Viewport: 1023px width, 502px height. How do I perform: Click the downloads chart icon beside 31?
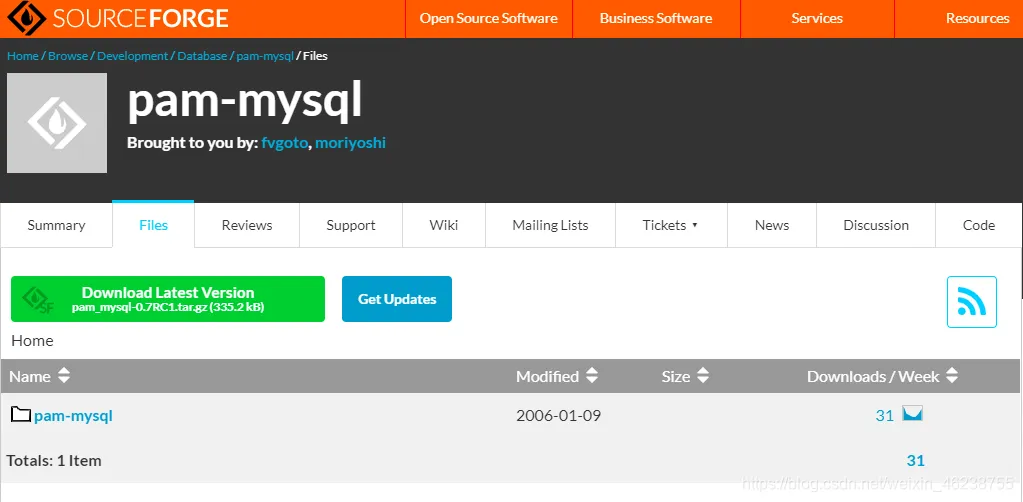click(912, 414)
